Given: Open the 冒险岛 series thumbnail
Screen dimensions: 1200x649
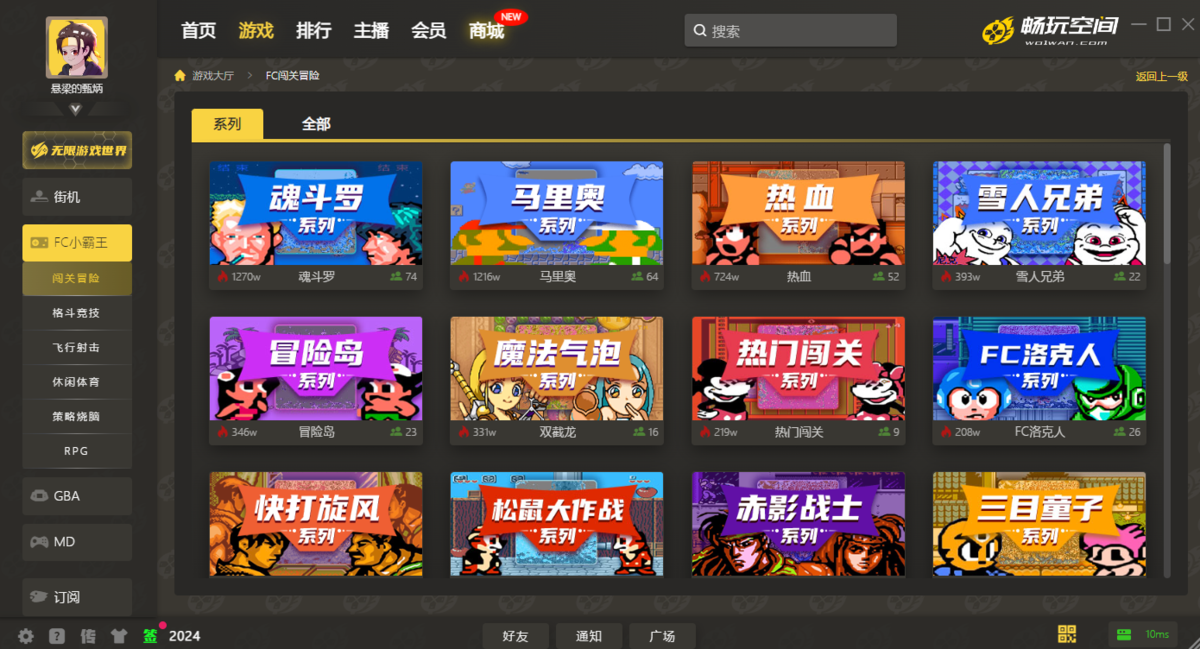Looking at the screenshot, I should (316, 369).
